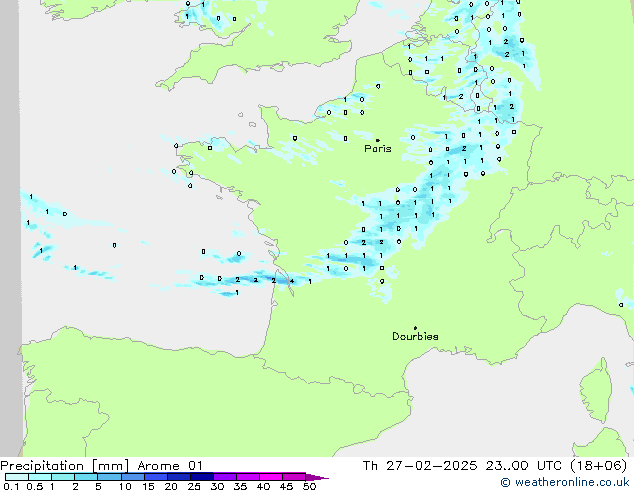Select the 30–35 mm purple legend swatch
This screenshot has width=634, height=490.
pyautogui.click(x=224, y=477)
